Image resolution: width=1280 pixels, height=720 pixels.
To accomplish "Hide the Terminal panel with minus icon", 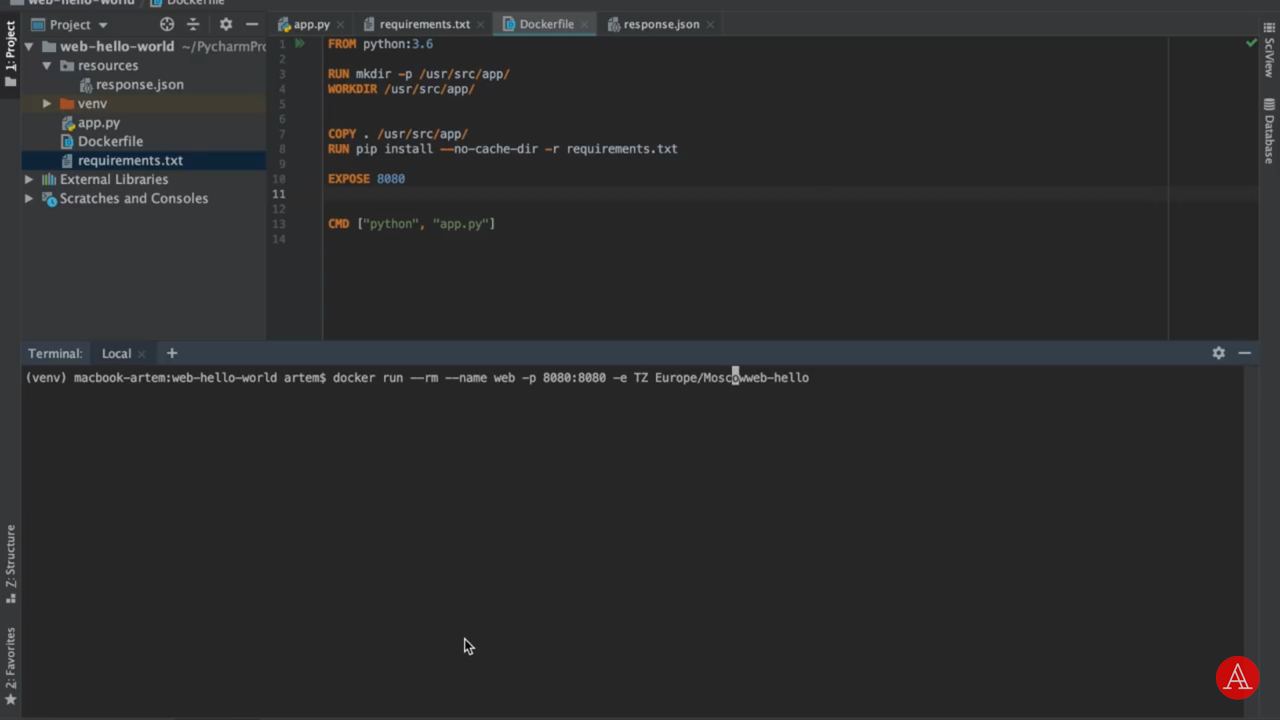I will click(x=1244, y=353).
